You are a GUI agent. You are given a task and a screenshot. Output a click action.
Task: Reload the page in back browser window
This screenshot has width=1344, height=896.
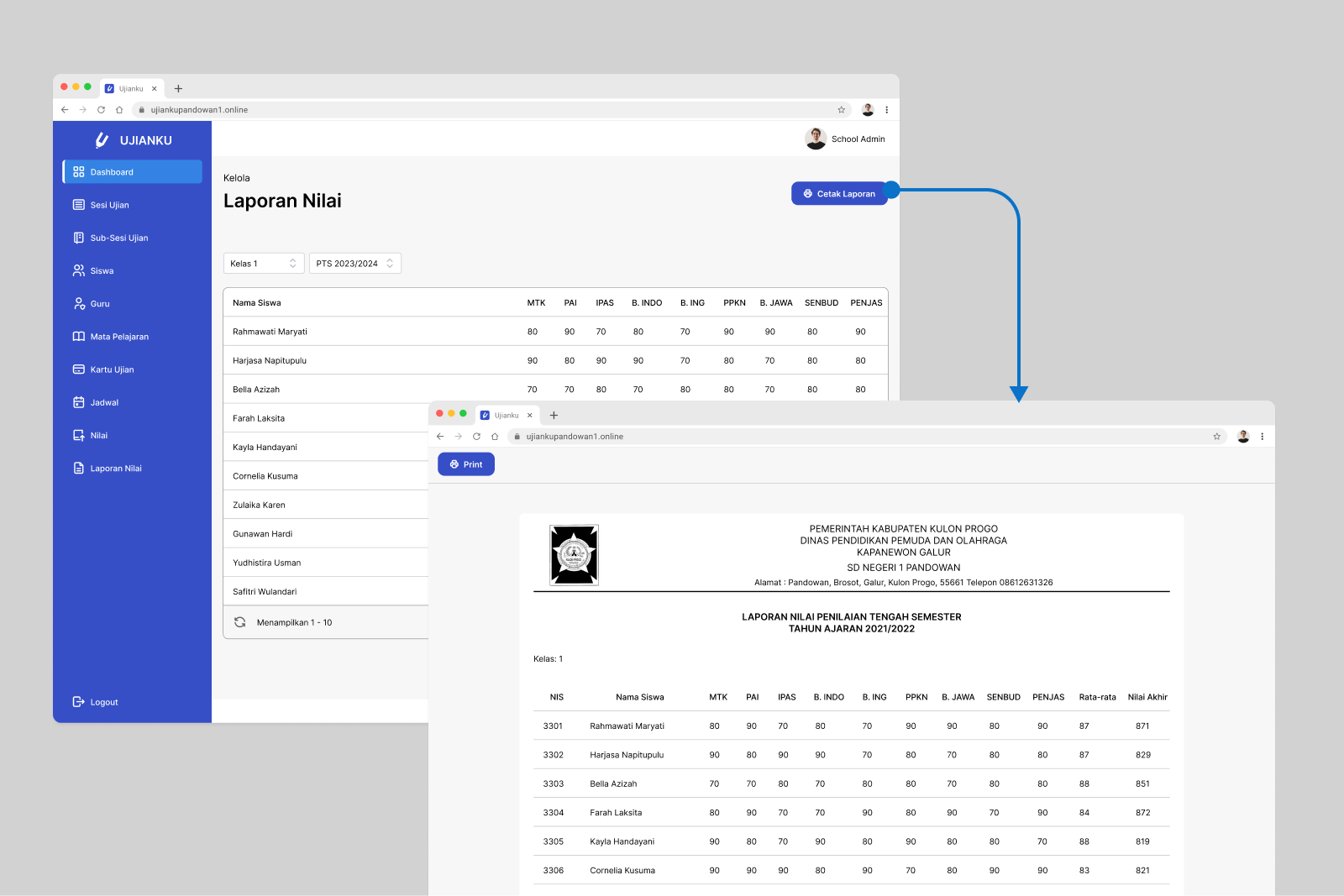[x=101, y=110]
